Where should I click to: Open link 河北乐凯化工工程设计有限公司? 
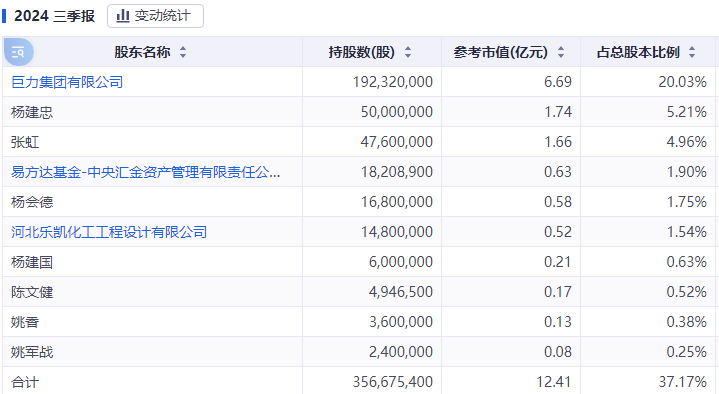coord(109,232)
